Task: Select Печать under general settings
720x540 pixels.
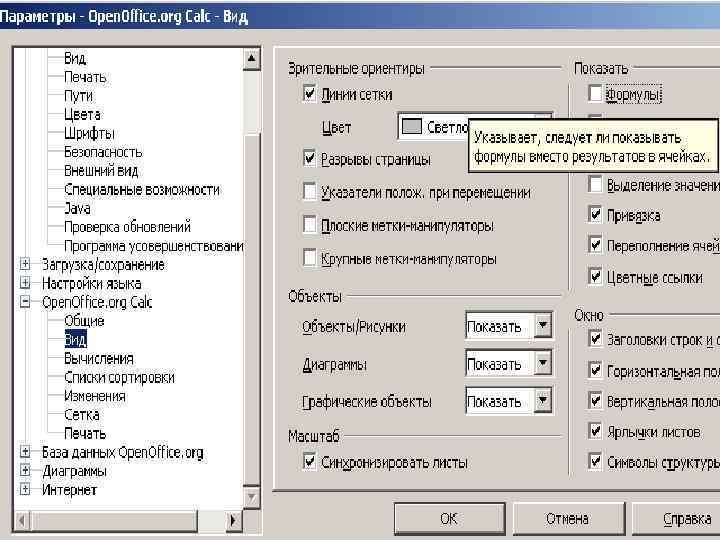Action: point(85,77)
